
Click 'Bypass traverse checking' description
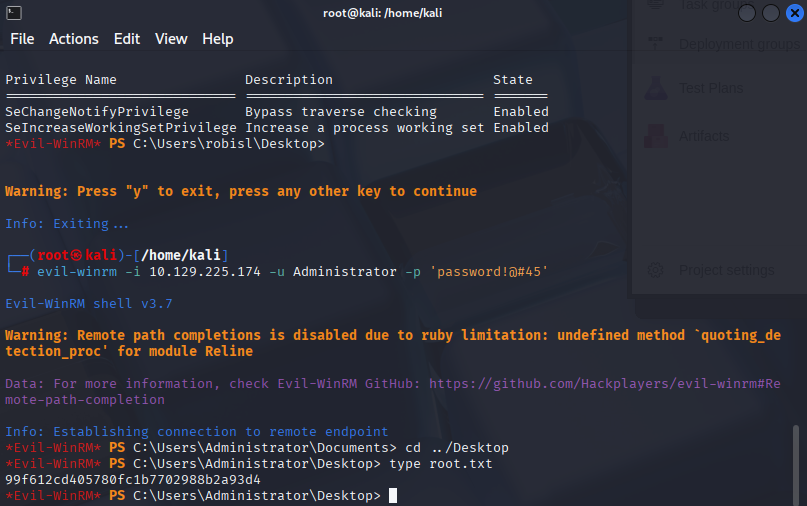[x=341, y=112]
